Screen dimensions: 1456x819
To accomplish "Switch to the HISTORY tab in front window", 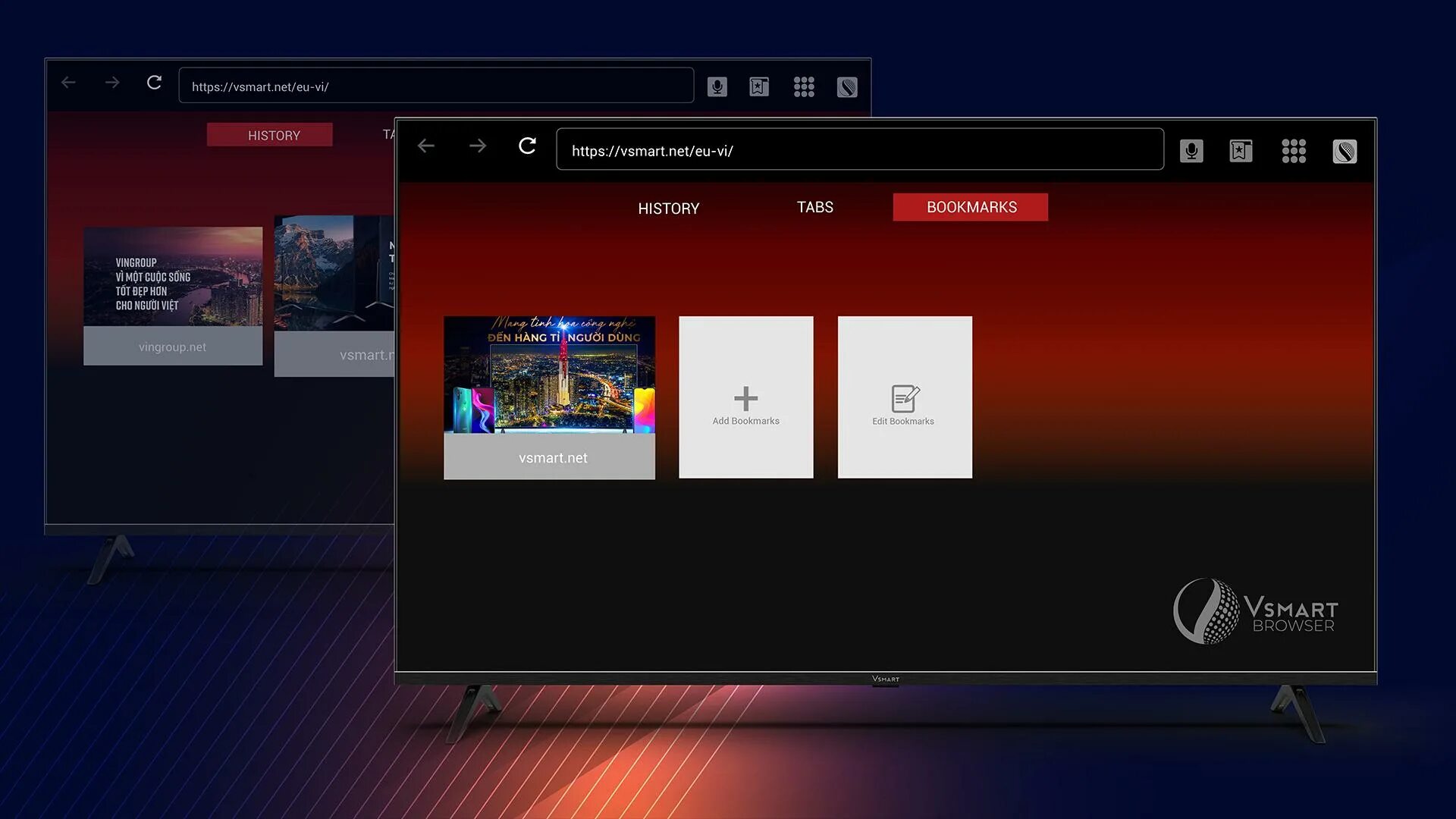I will coord(668,208).
